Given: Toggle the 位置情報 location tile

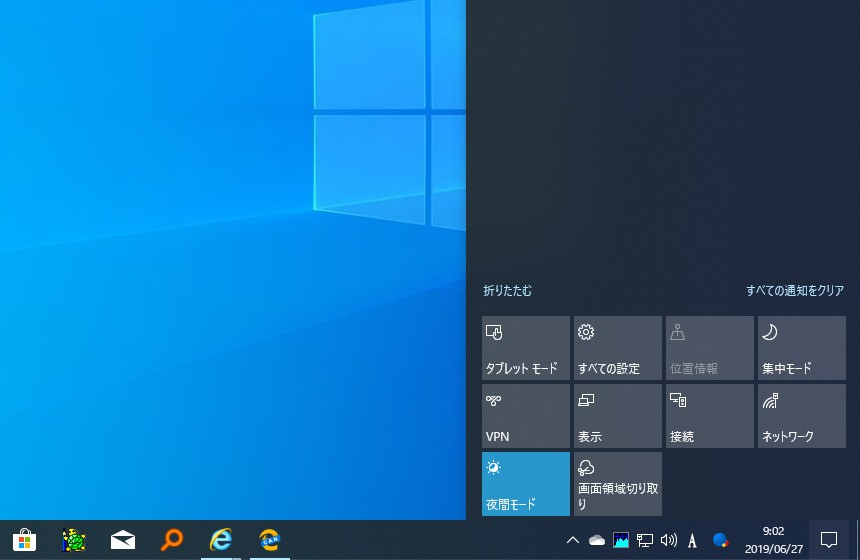Looking at the screenshot, I should [710, 348].
